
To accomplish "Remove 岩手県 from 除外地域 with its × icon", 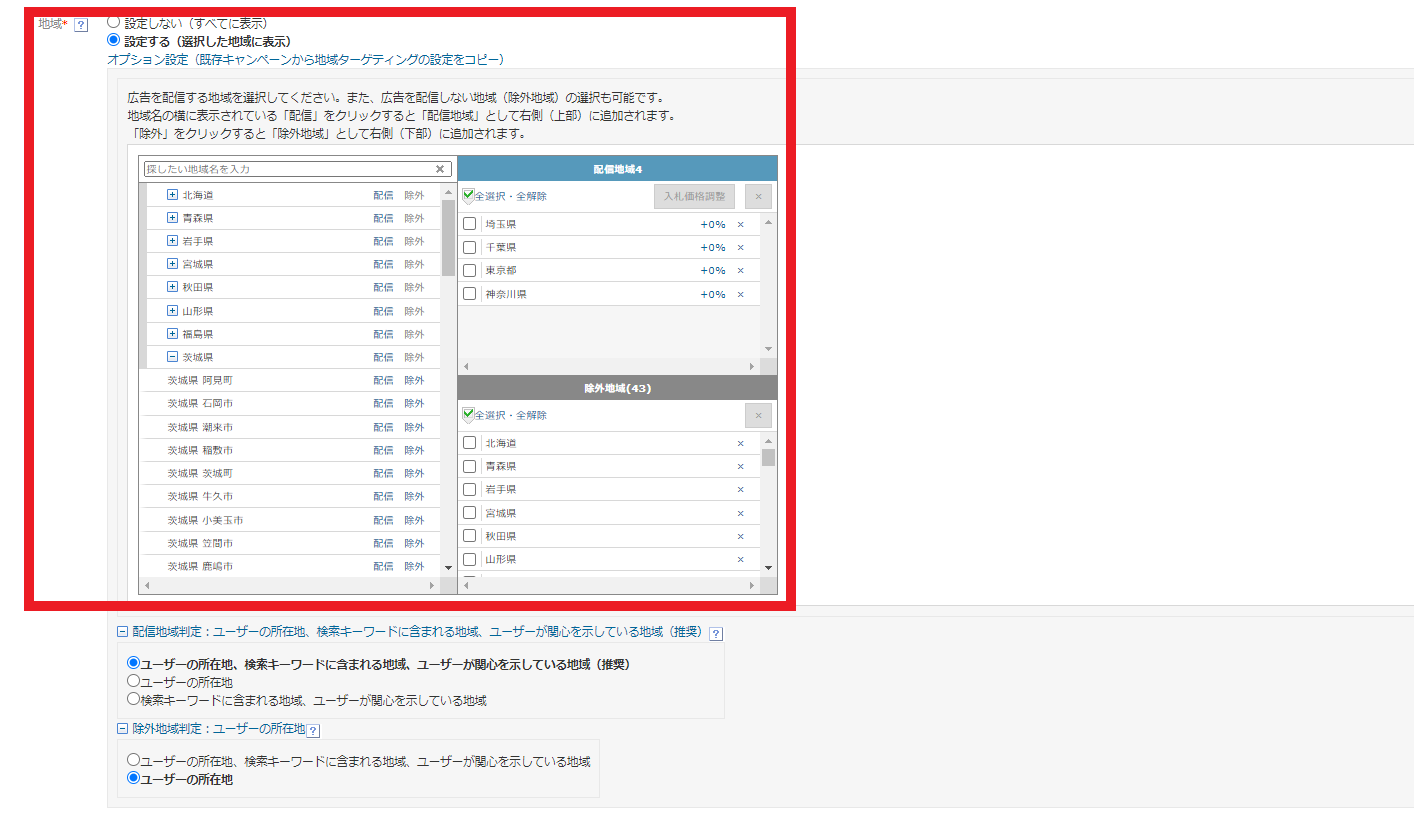I will tap(741, 489).
